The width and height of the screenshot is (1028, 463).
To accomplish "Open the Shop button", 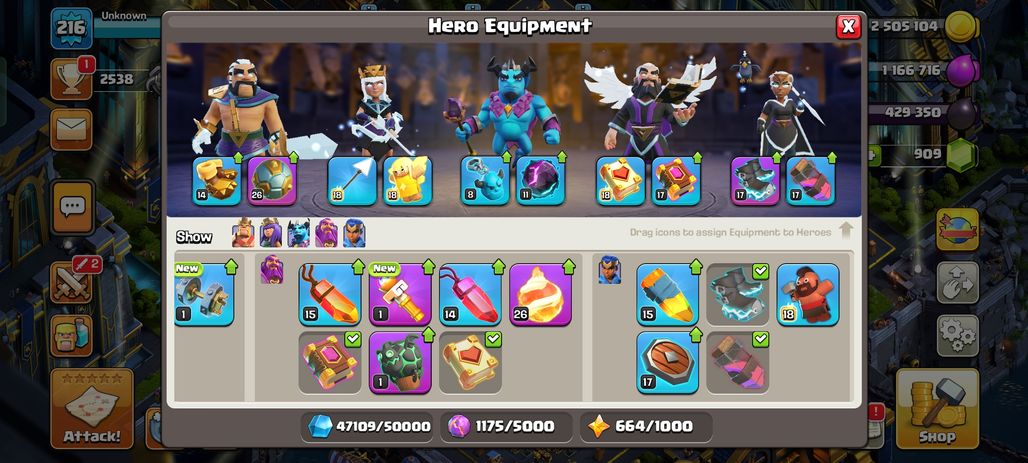I will (937, 408).
